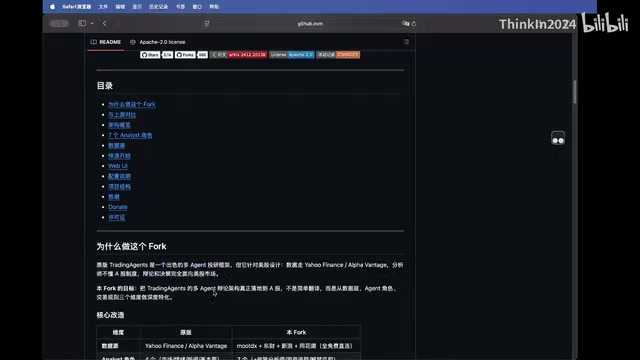Screen dimensions: 640x360
Task: Click the 维度 table header
Action: [x=118, y=332]
